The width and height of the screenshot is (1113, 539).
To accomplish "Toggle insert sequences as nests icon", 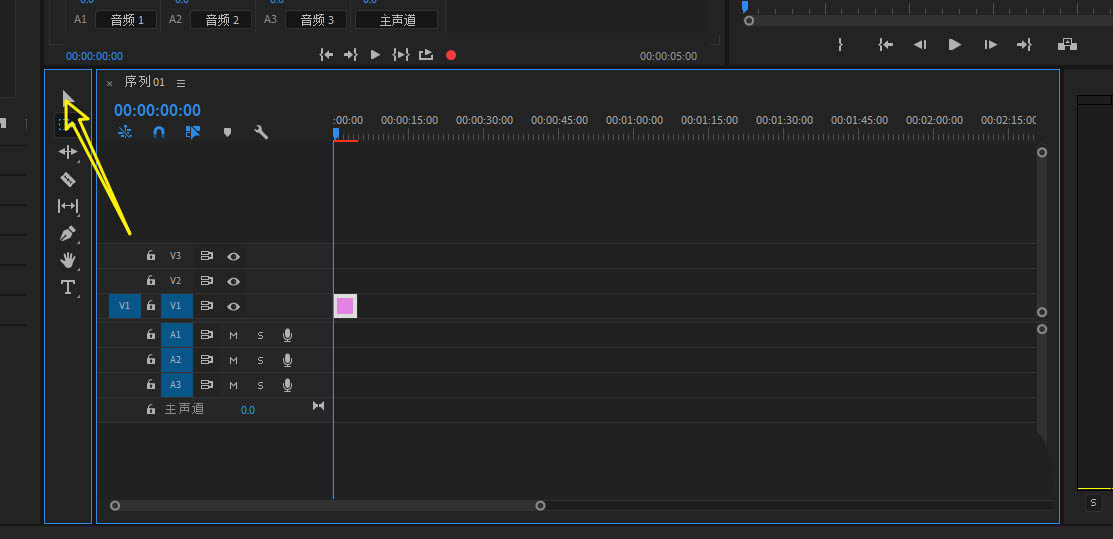I will tap(125, 132).
